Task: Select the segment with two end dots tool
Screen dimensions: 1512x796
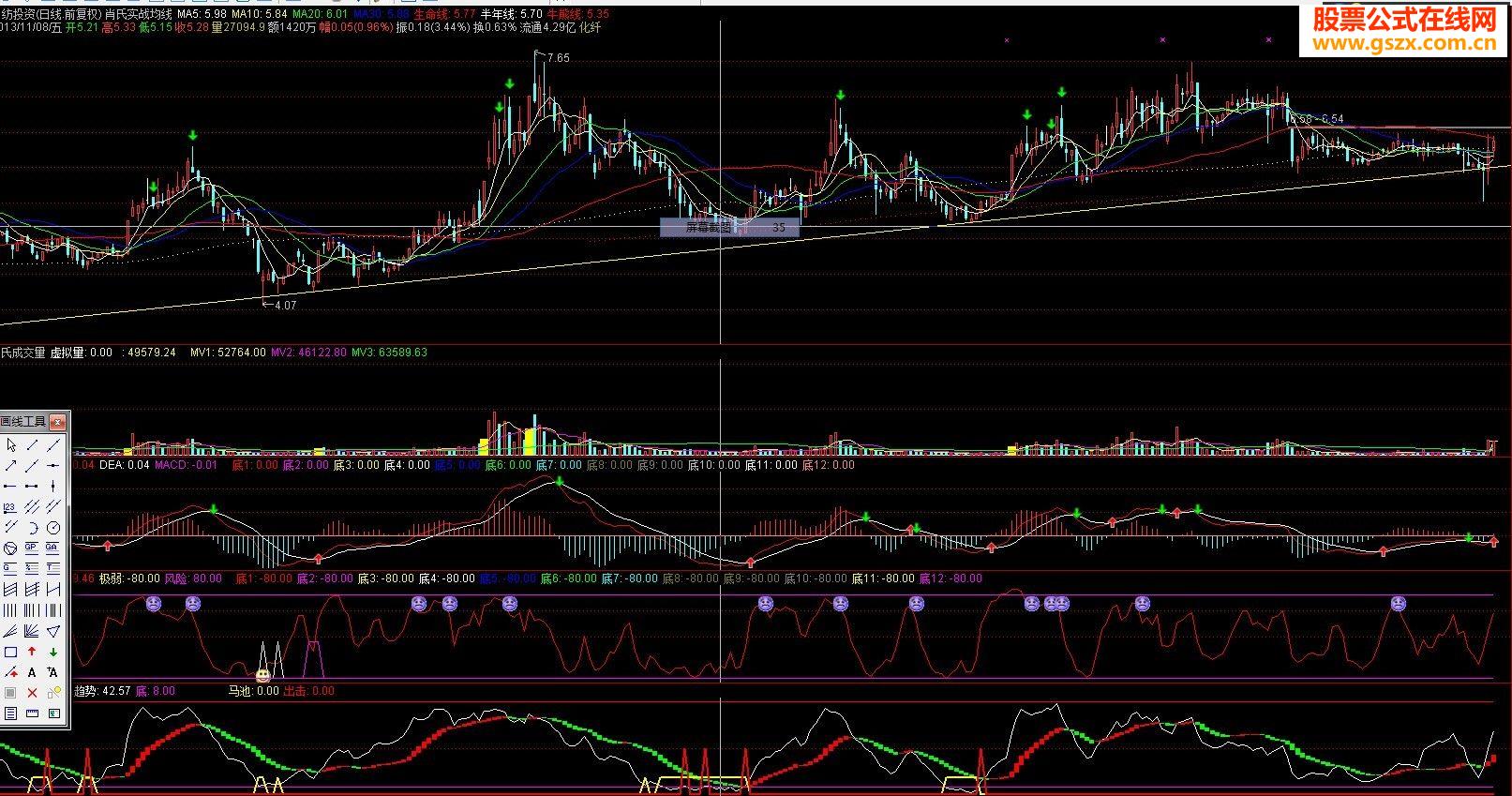Action: point(32,486)
